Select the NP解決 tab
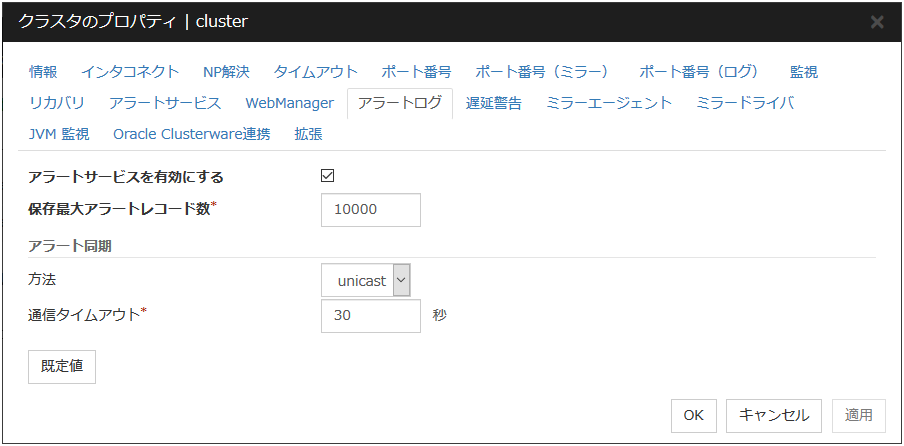Image resolution: width=904 pixels, height=446 pixels. (x=226, y=72)
